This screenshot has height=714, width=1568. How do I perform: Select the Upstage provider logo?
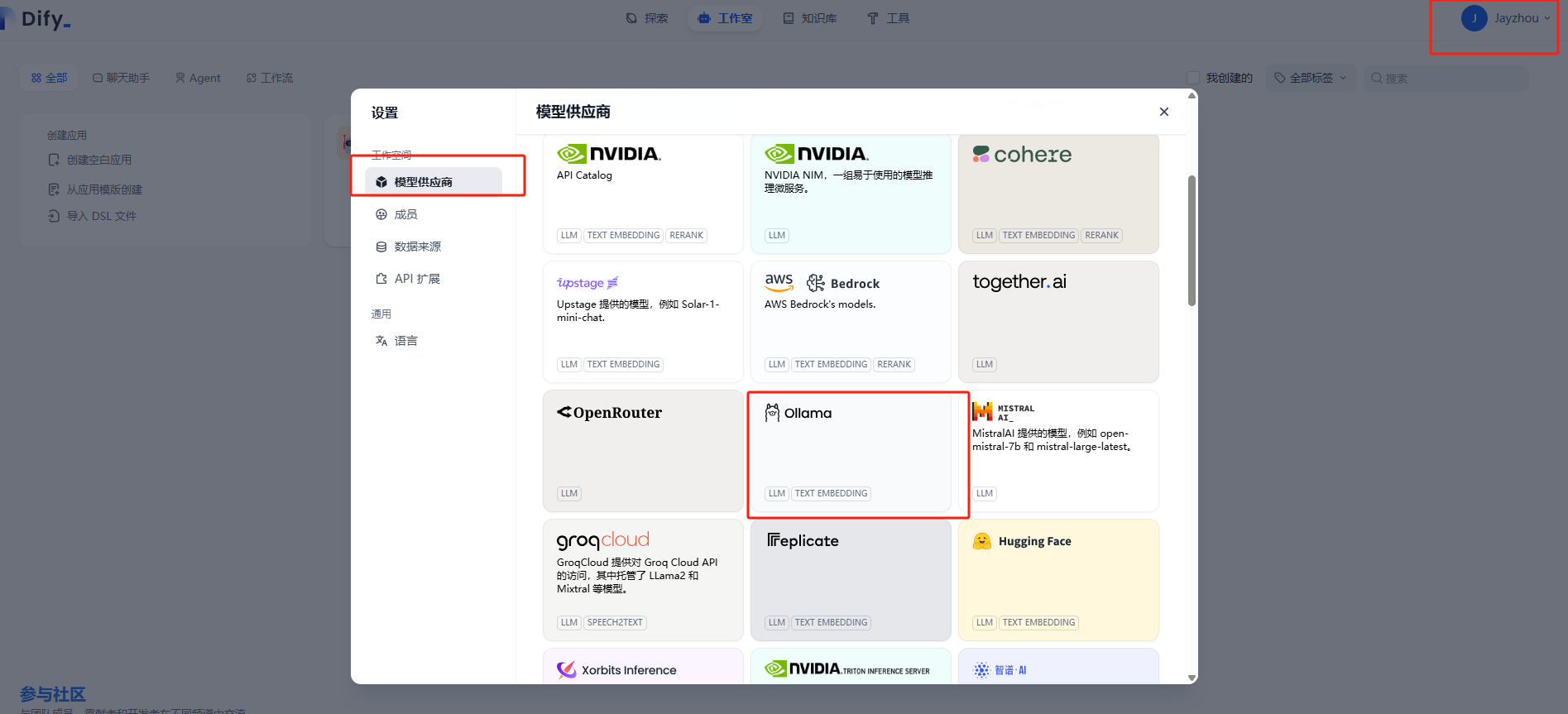point(587,283)
